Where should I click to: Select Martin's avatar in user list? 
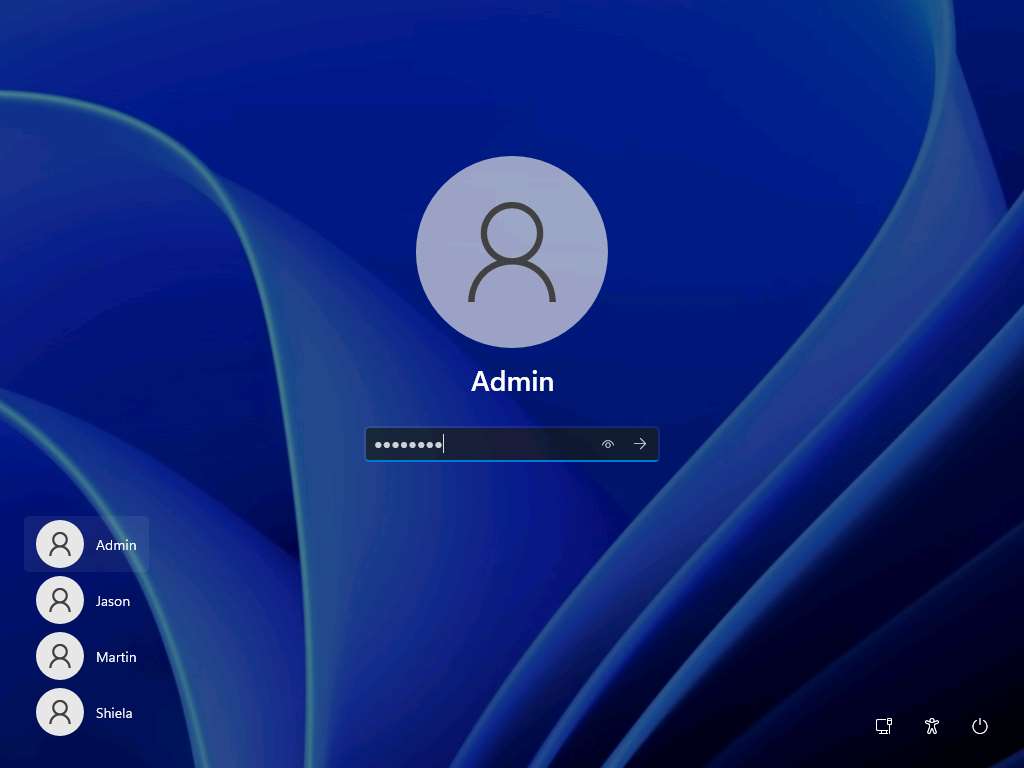60,657
